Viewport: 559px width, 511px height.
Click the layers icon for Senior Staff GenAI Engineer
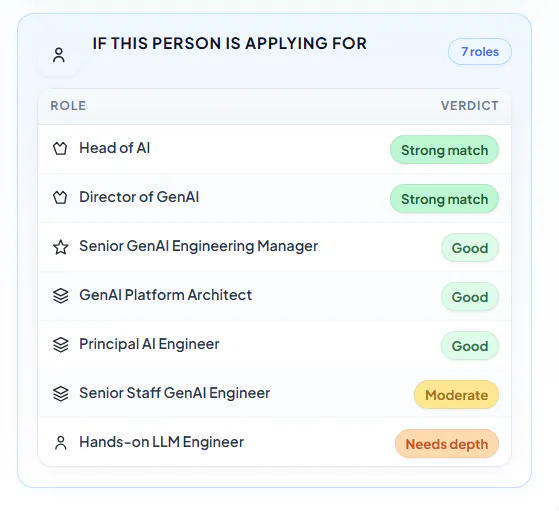[61, 394]
